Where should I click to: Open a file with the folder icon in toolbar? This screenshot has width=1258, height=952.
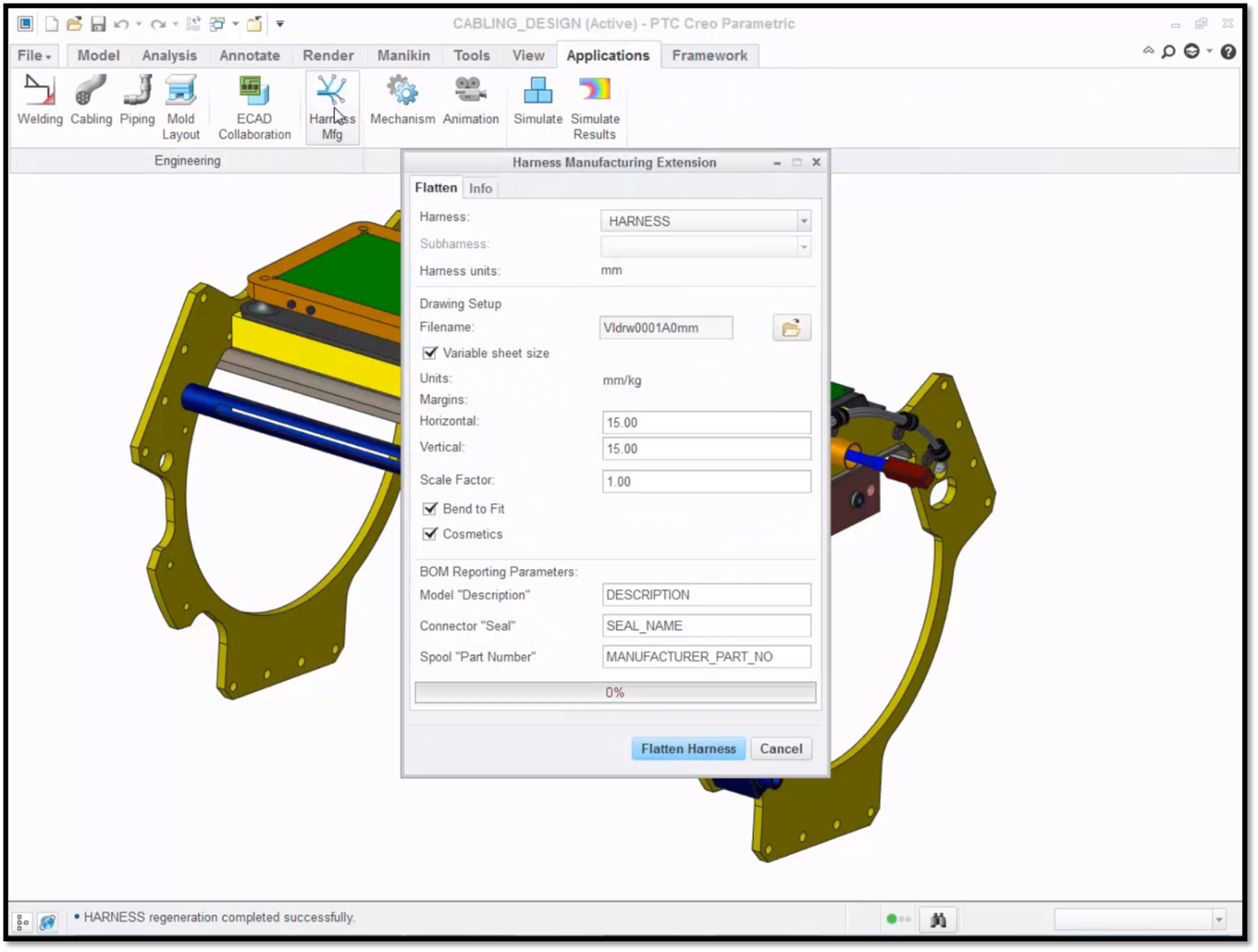pos(74,24)
